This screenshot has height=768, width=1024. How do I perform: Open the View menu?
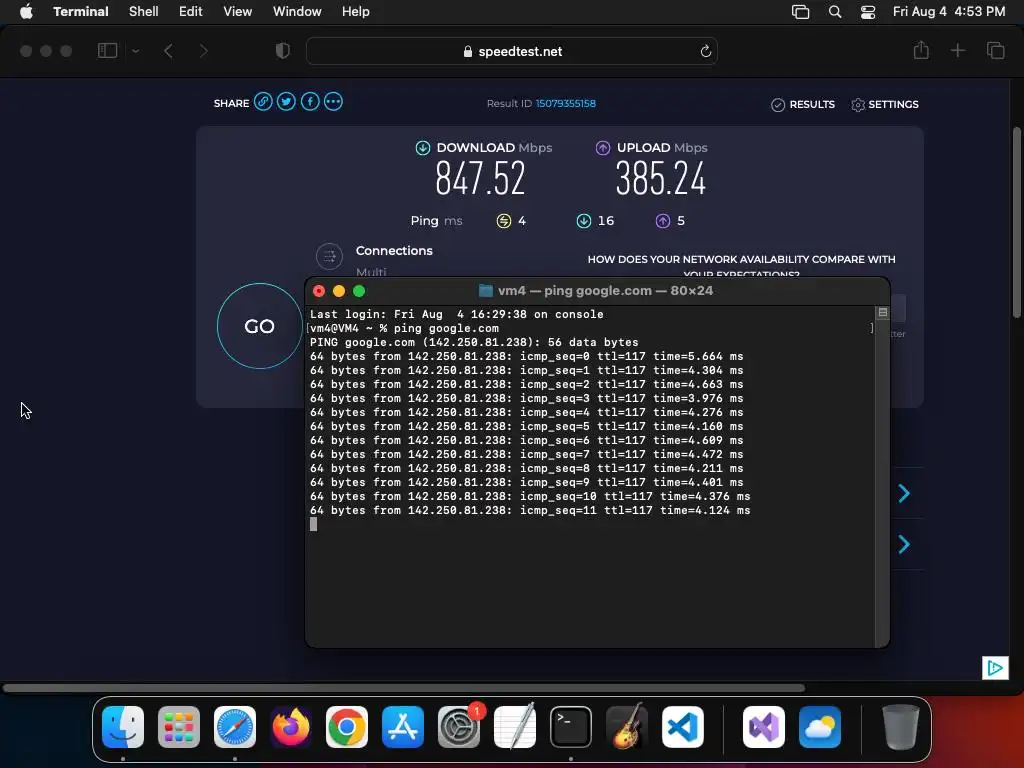click(x=238, y=11)
